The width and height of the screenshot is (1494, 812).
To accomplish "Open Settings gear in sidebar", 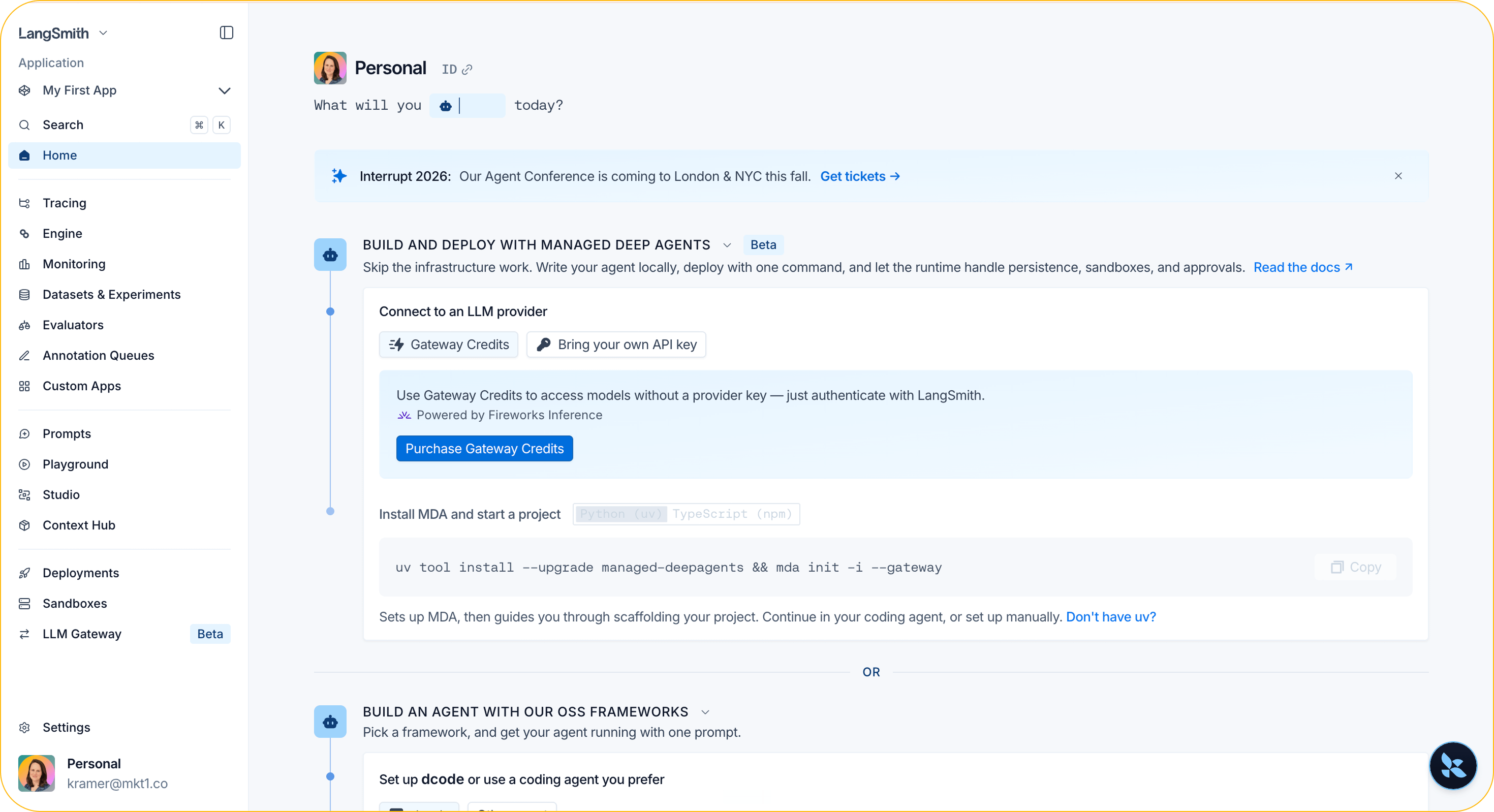I will (x=24, y=727).
